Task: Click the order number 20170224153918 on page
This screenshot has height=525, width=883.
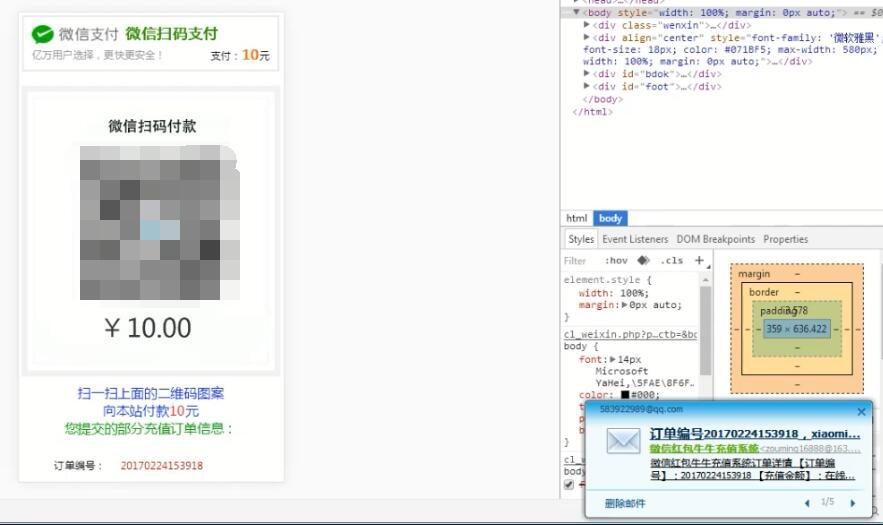Action: (162, 465)
